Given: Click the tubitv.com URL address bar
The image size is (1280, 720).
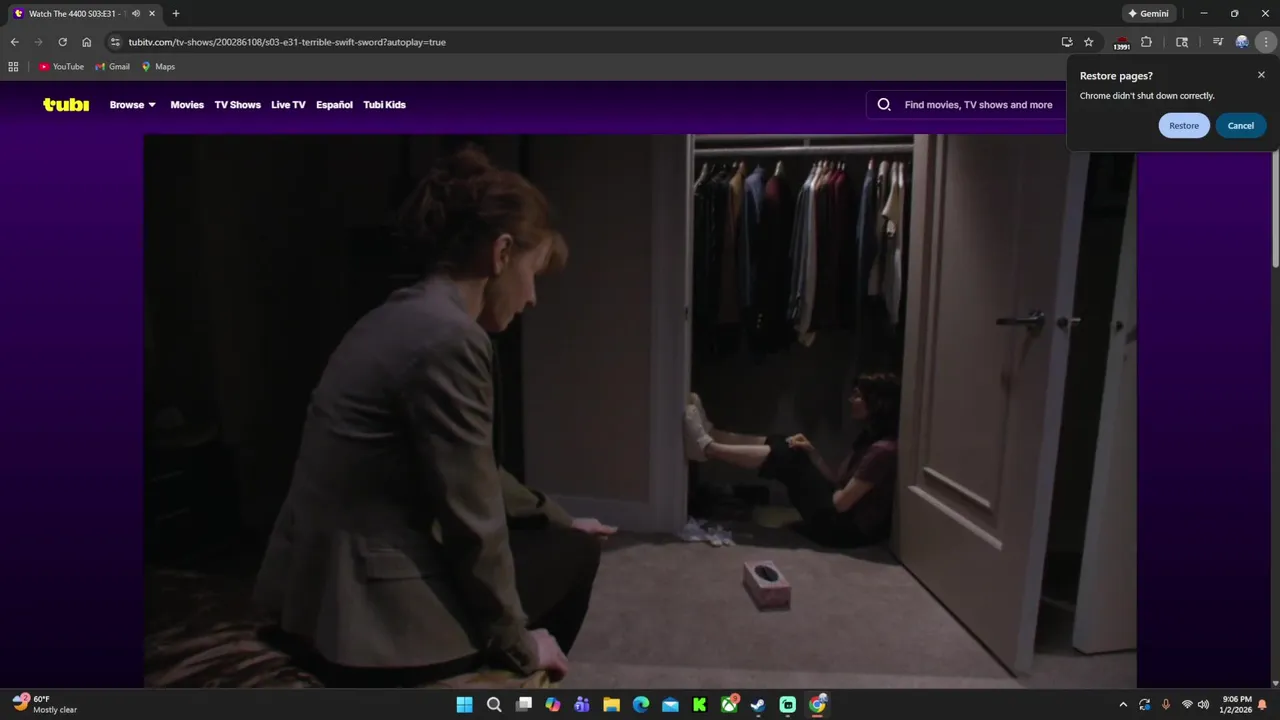Looking at the screenshot, I should (590, 42).
